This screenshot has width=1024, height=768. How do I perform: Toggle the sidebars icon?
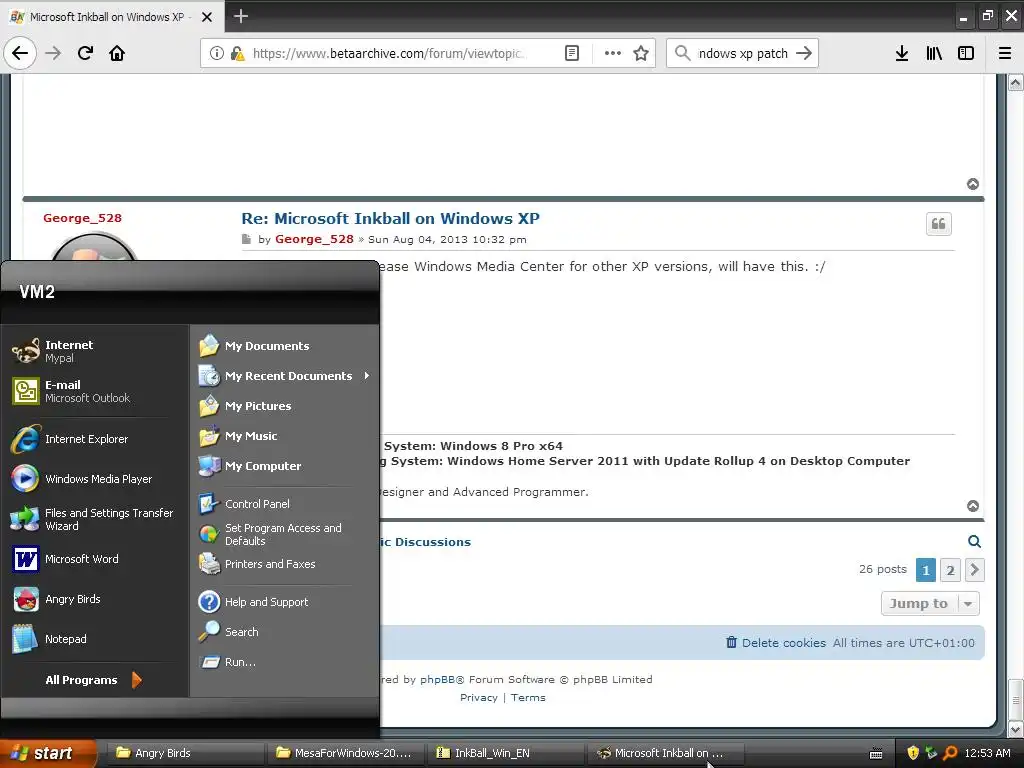tap(966, 53)
